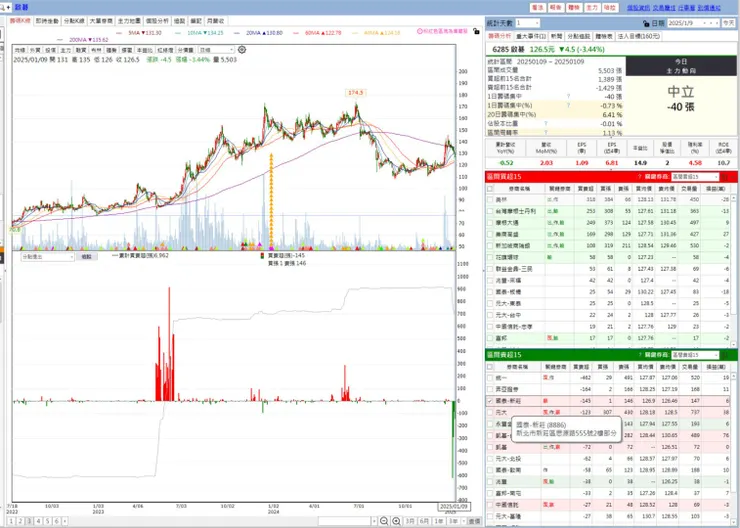740x528 pixels.
Task: Toggle the padlock icon above the chart
Action: [476, 32]
